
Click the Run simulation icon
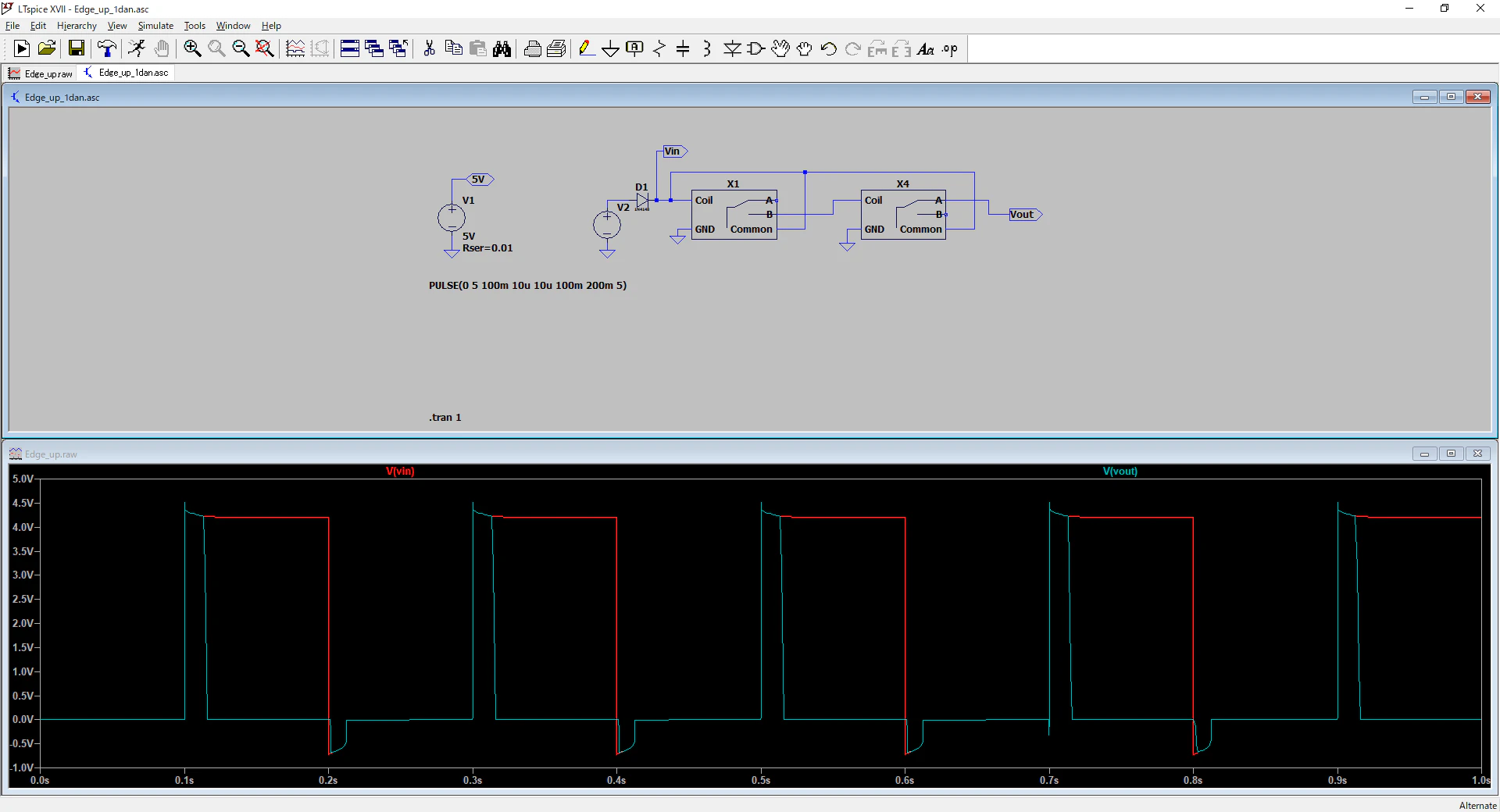click(22, 49)
